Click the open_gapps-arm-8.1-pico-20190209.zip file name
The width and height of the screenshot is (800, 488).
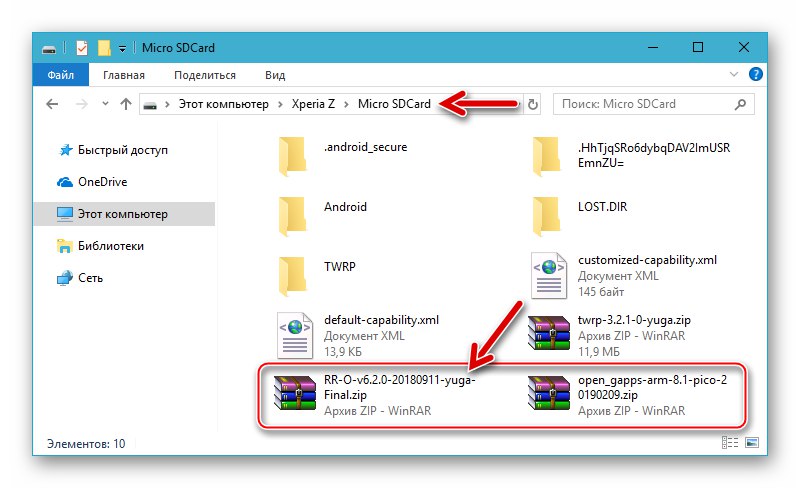(653, 387)
